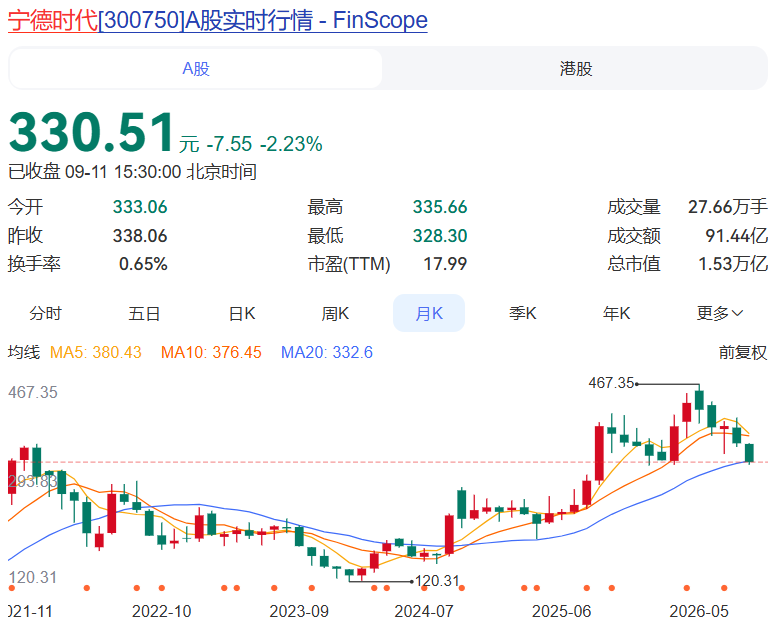Viewport: 780px width, 635px height.
Task: Select the 月K chart period
Action: click(429, 313)
